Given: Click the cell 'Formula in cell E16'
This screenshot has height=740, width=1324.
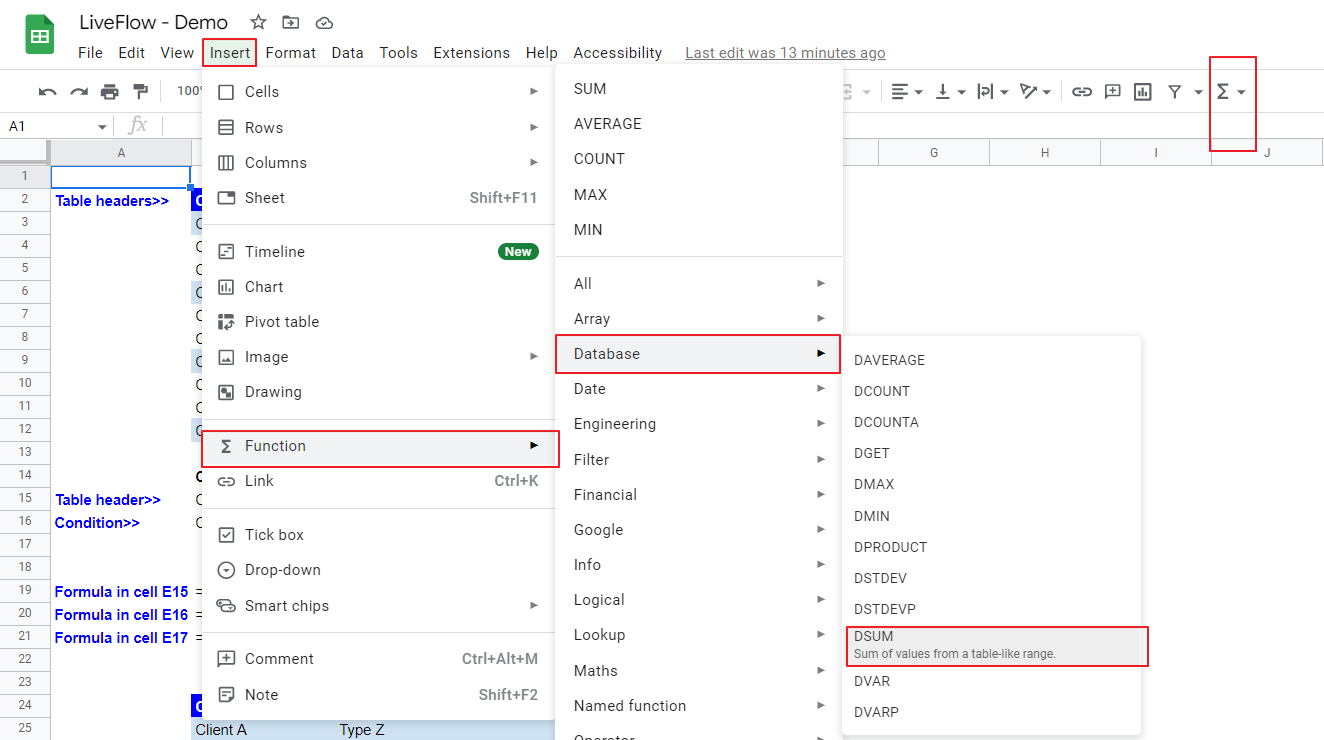Looking at the screenshot, I should coord(121,615).
